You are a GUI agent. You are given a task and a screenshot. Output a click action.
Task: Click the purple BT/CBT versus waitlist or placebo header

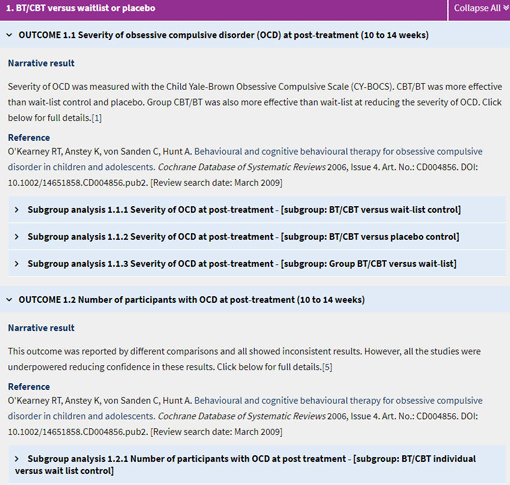click(223, 8)
